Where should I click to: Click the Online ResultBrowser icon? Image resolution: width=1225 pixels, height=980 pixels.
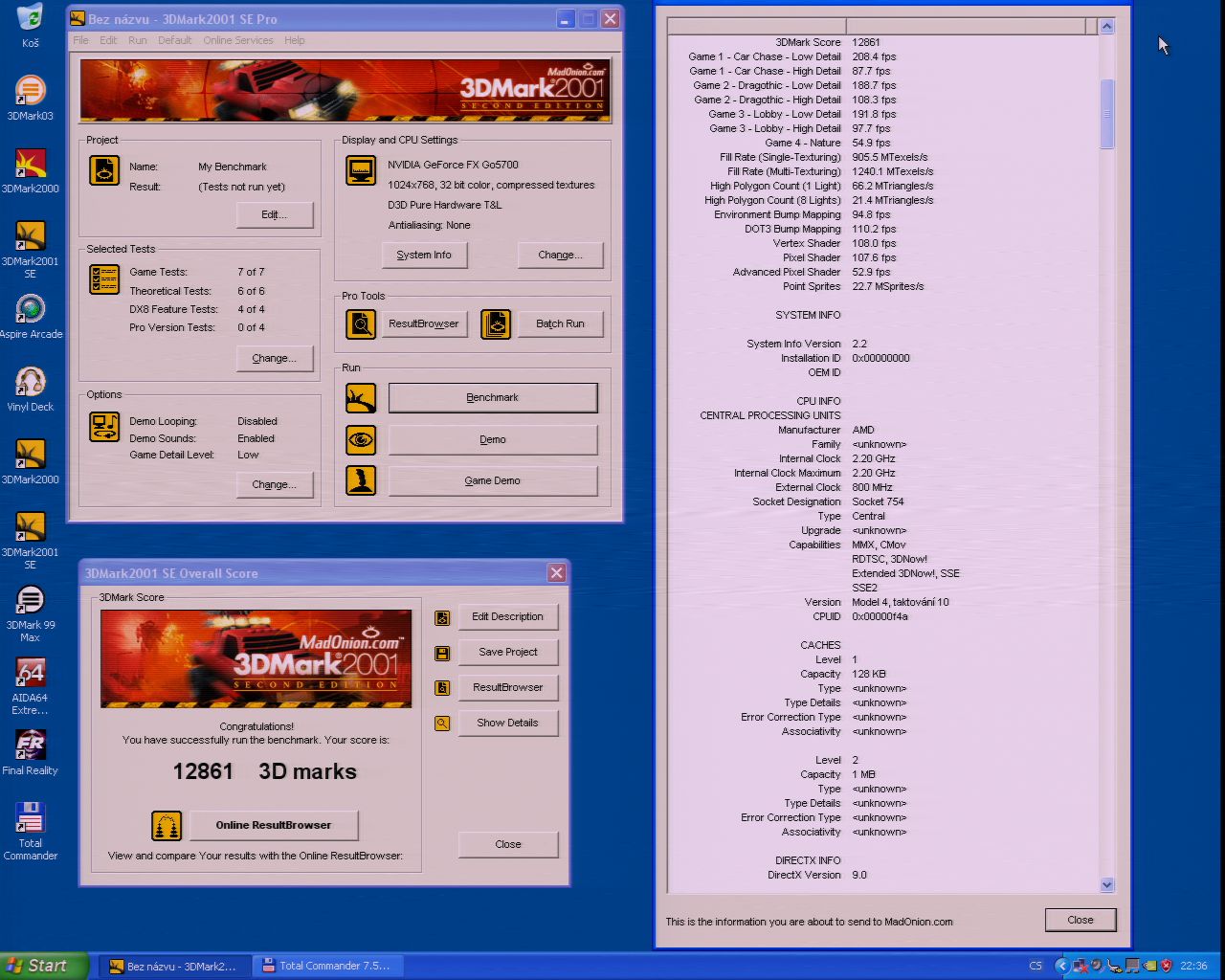point(167,826)
